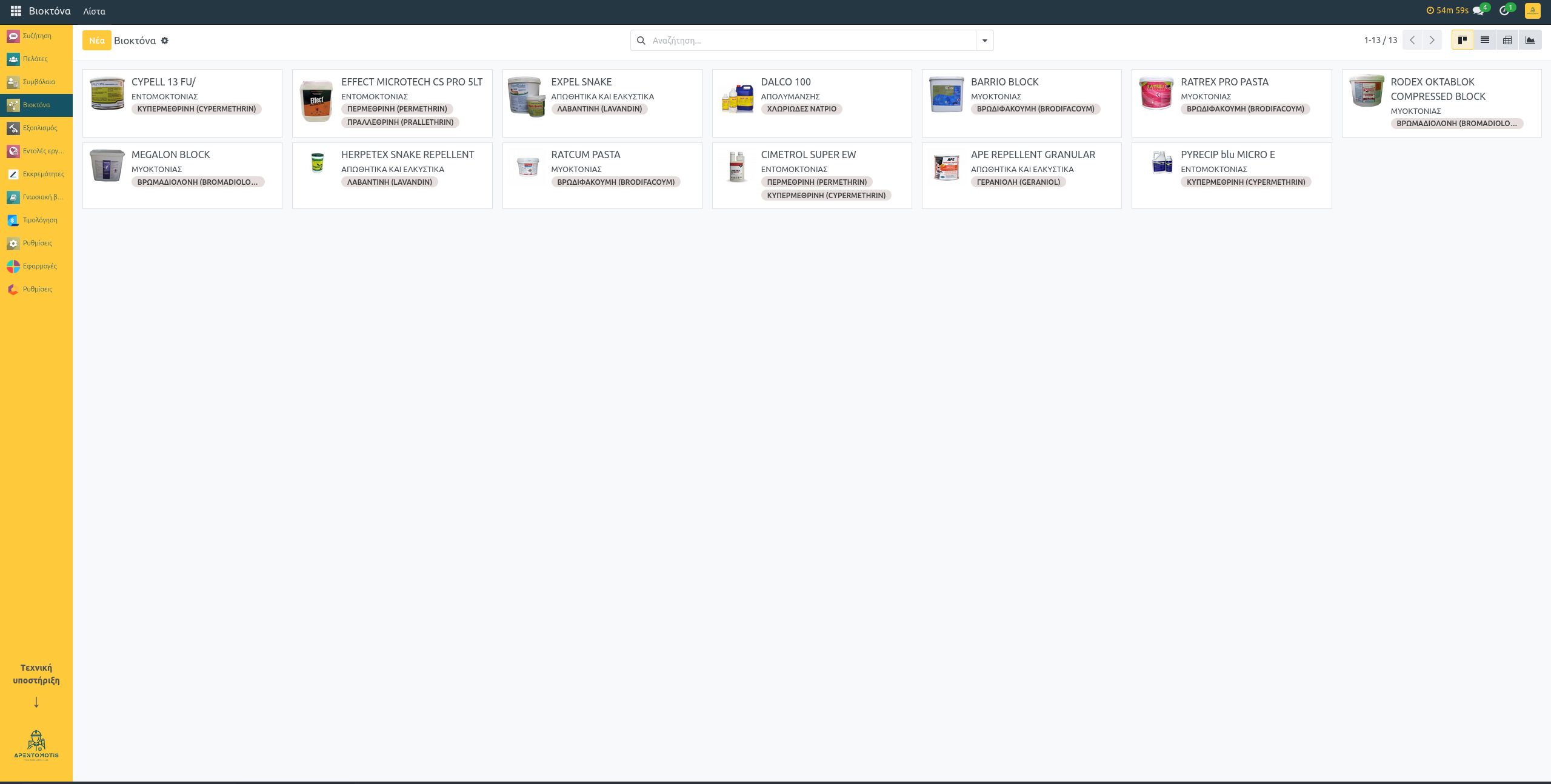Viewport: 1551px width, 784px height.
Task: Open CIMETROL SUPER EW card
Action: (812, 176)
